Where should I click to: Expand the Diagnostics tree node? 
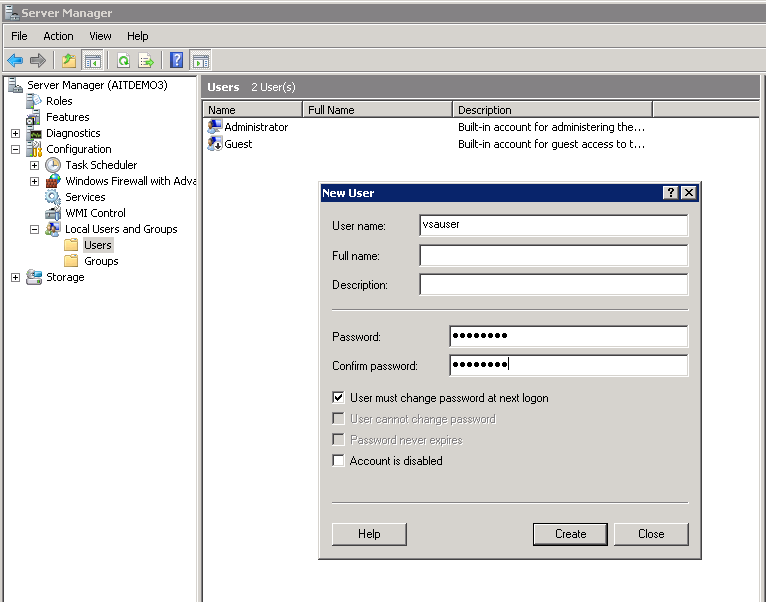pos(15,133)
